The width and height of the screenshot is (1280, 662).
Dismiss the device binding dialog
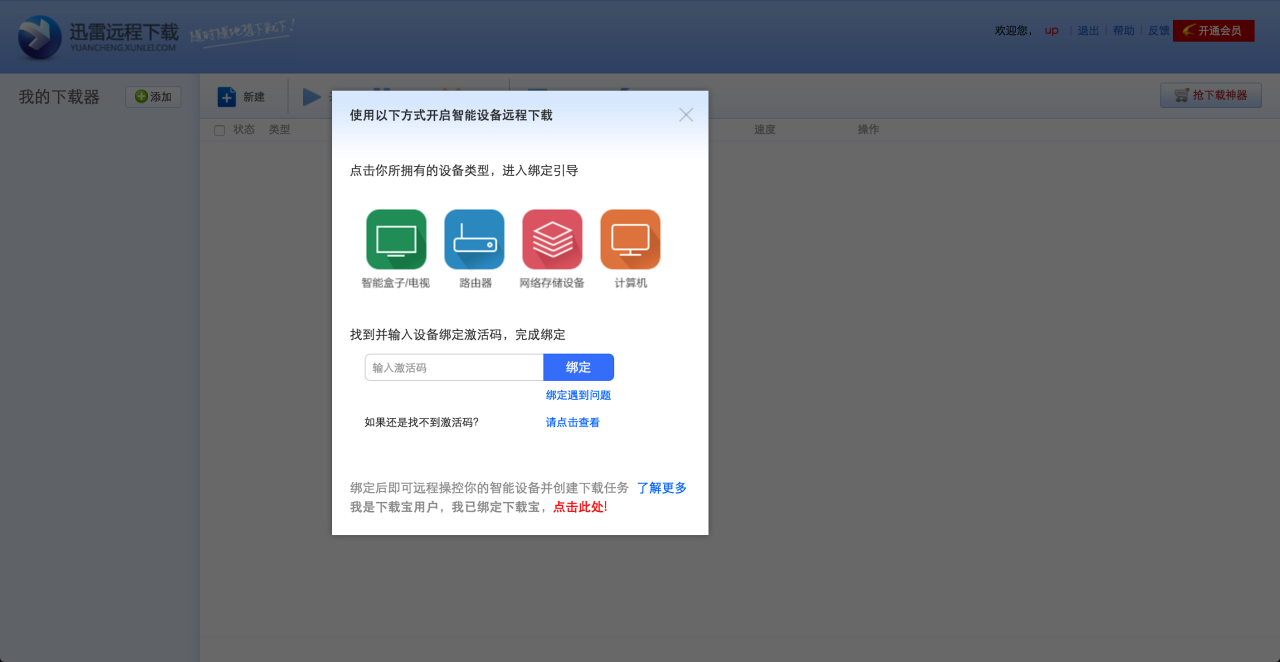point(686,114)
